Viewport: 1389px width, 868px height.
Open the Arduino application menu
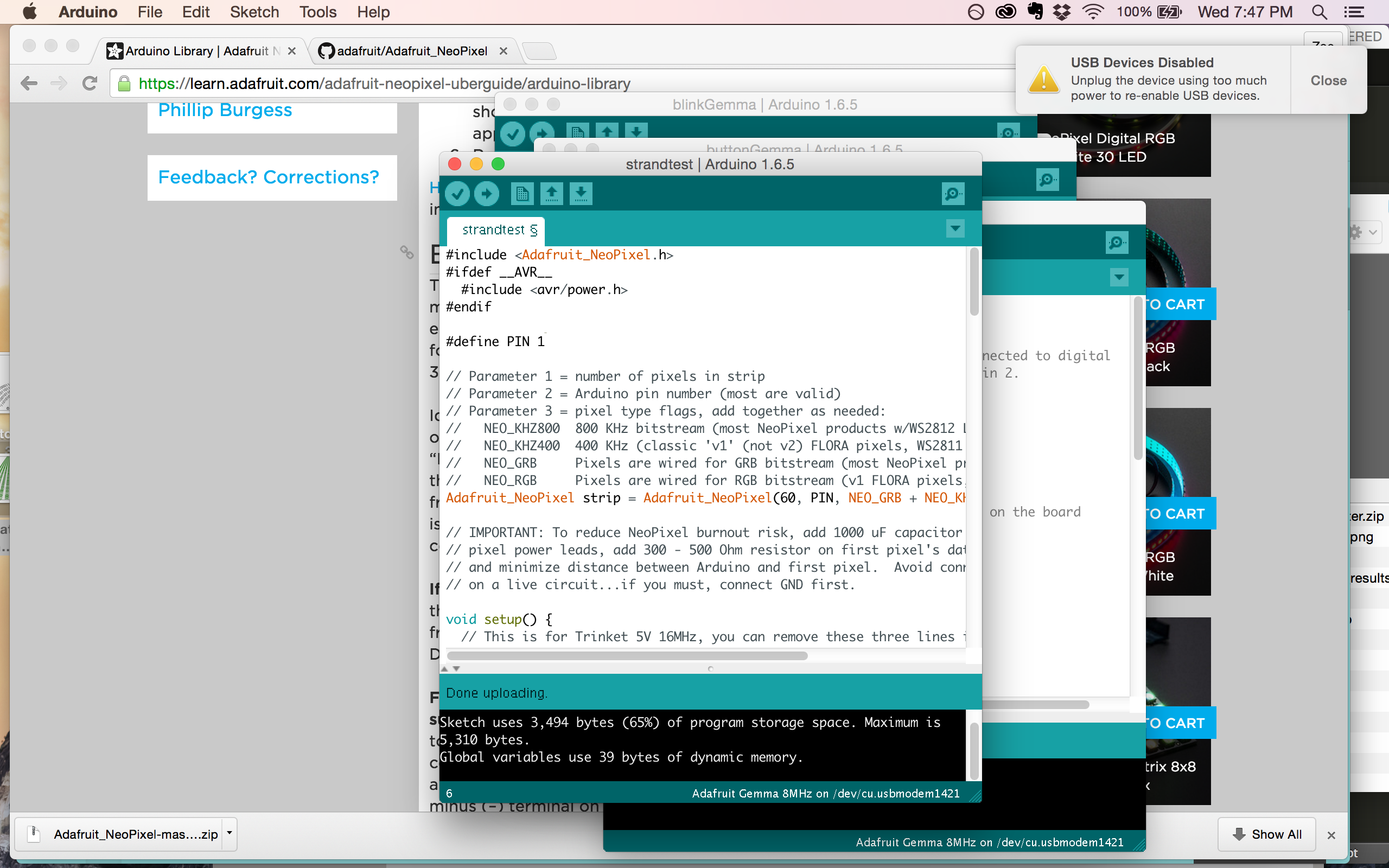click(88, 12)
